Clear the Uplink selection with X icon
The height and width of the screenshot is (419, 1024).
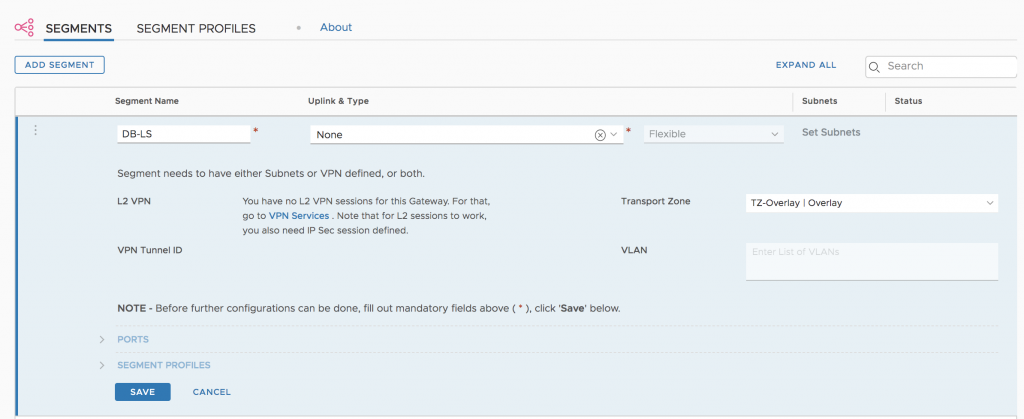(x=600, y=134)
